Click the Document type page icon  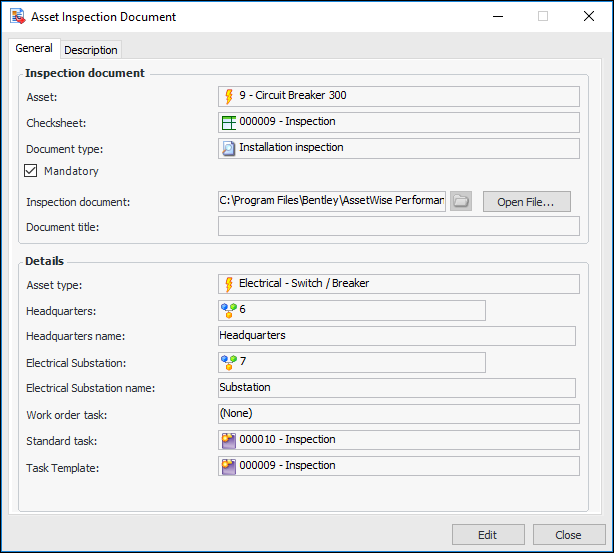[x=229, y=148]
